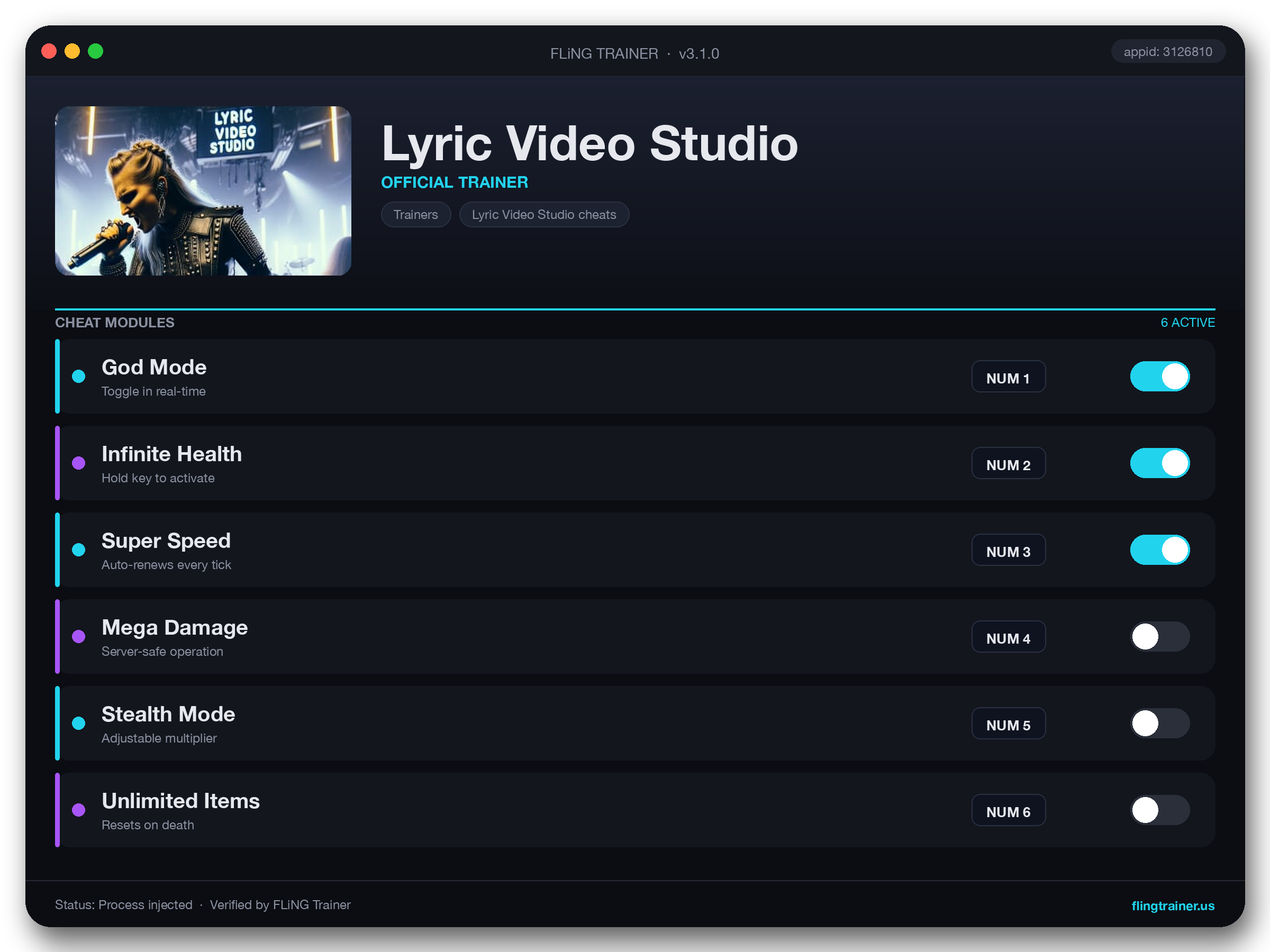Screen dimensions: 1270x952
Task: Open the Trainers tag
Action: pyautogui.click(x=416, y=215)
